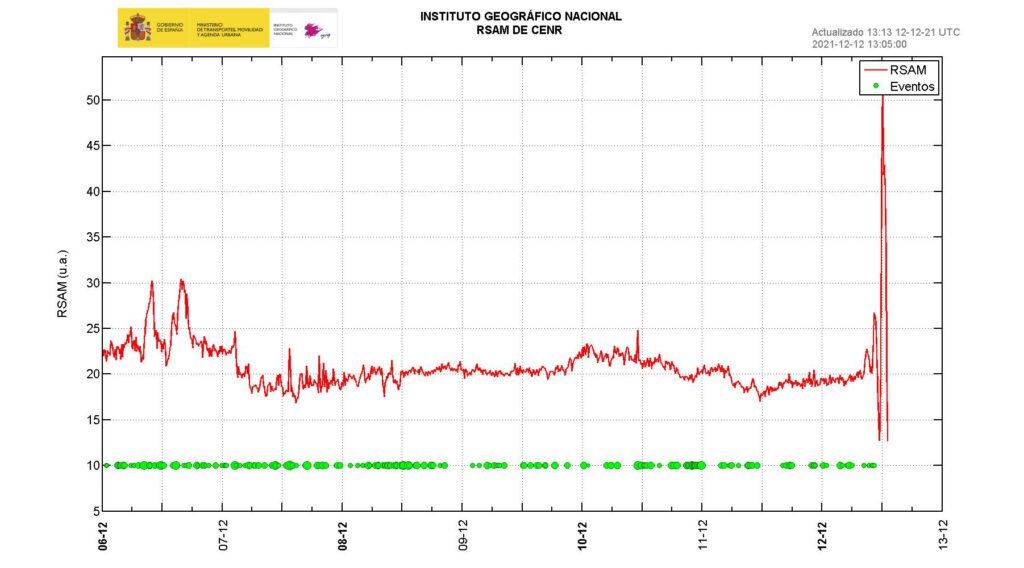Click the y-axis value 45
The image size is (1024, 568).
[x=92, y=146]
